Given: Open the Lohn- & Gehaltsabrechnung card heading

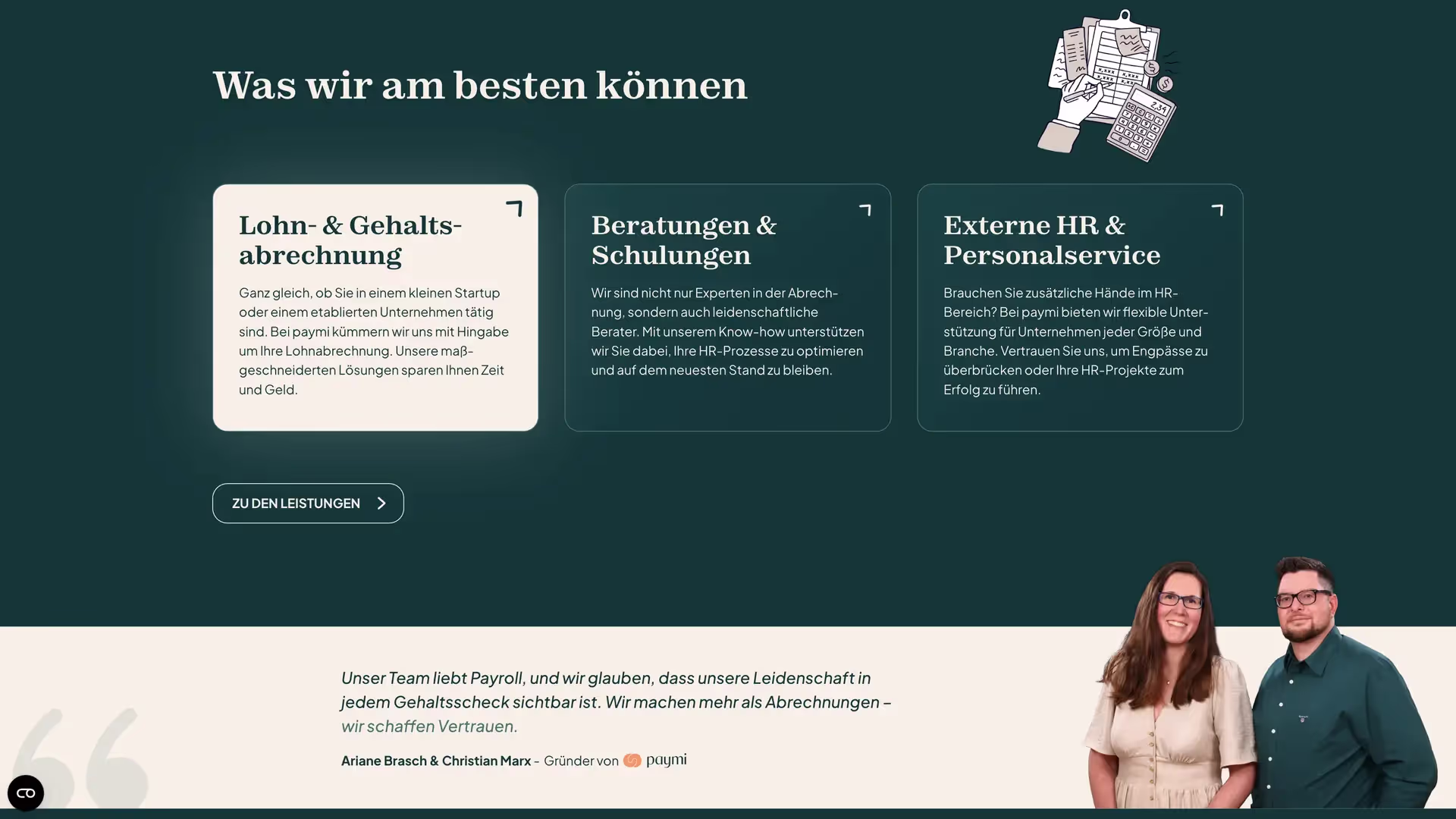Looking at the screenshot, I should pos(350,240).
